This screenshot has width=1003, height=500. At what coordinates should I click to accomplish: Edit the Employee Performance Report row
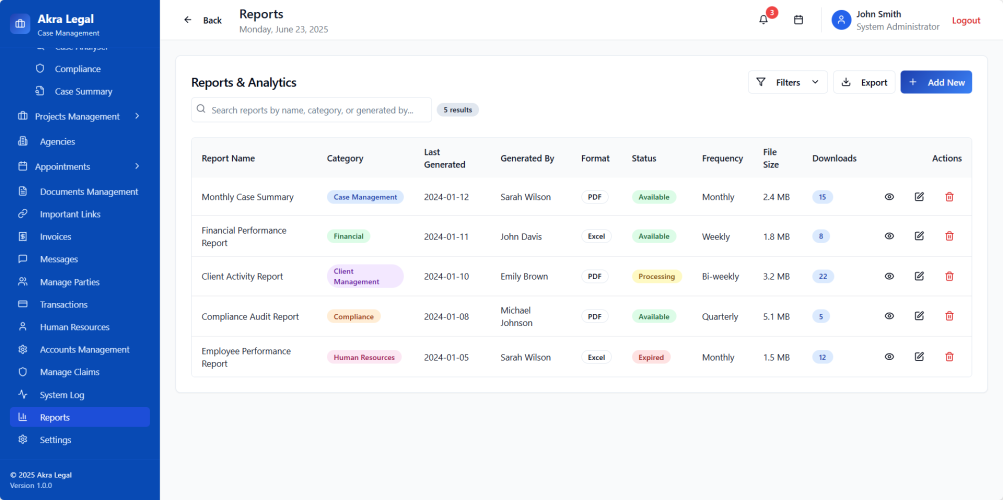[x=919, y=357]
